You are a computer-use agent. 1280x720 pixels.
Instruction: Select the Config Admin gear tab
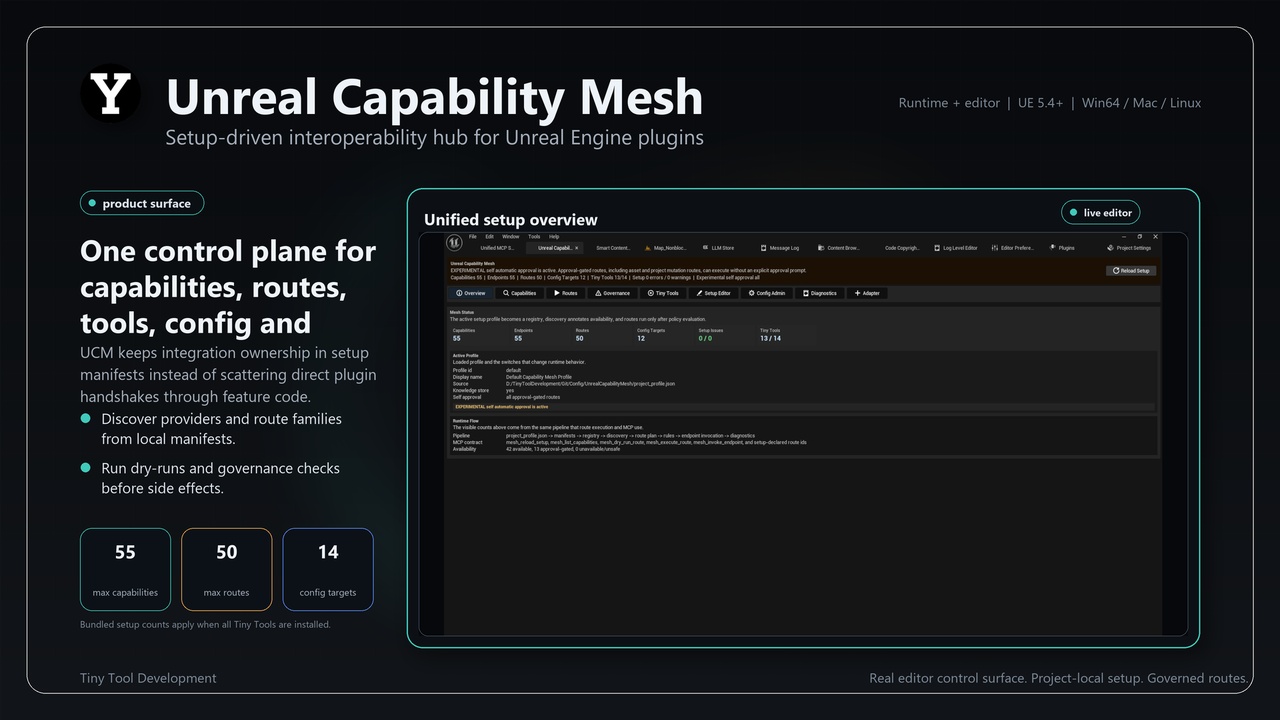click(767, 293)
